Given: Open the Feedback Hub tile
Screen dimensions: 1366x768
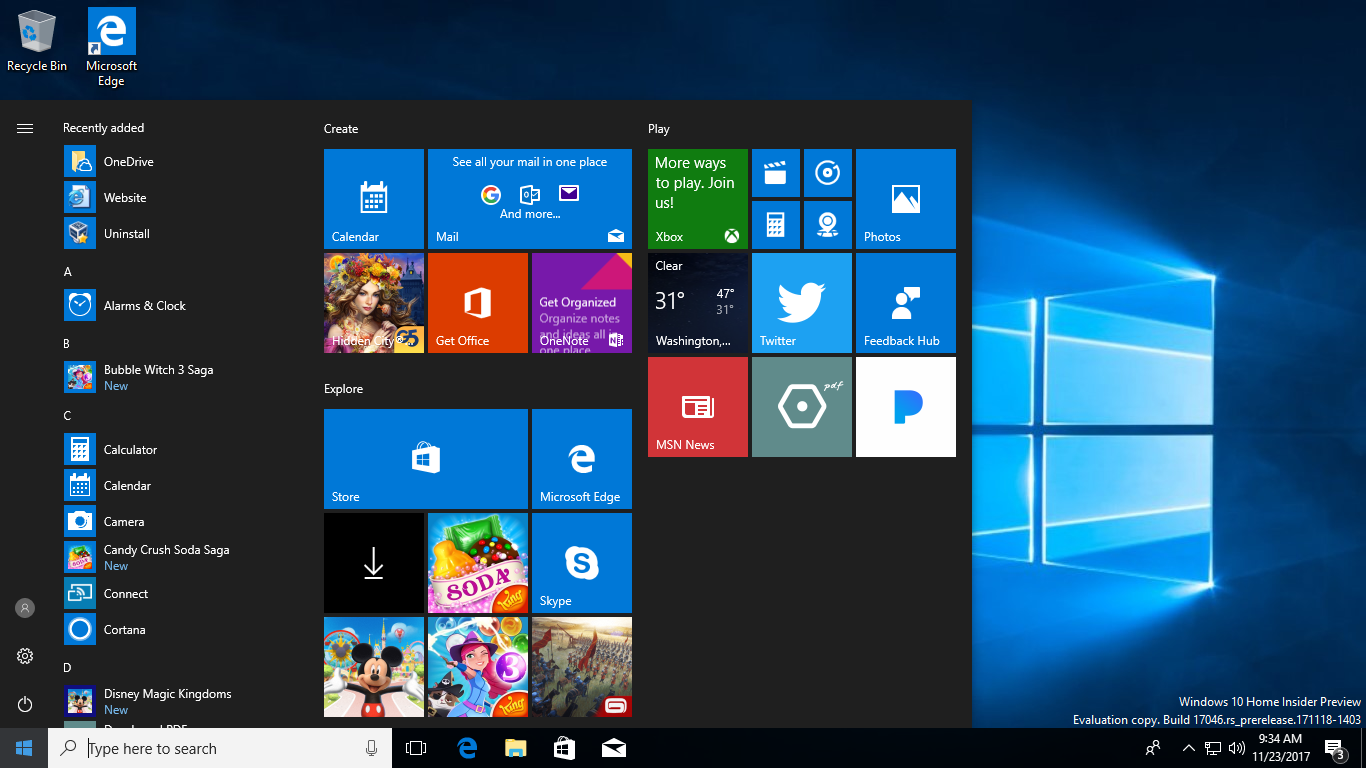Looking at the screenshot, I should [x=906, y=303].
